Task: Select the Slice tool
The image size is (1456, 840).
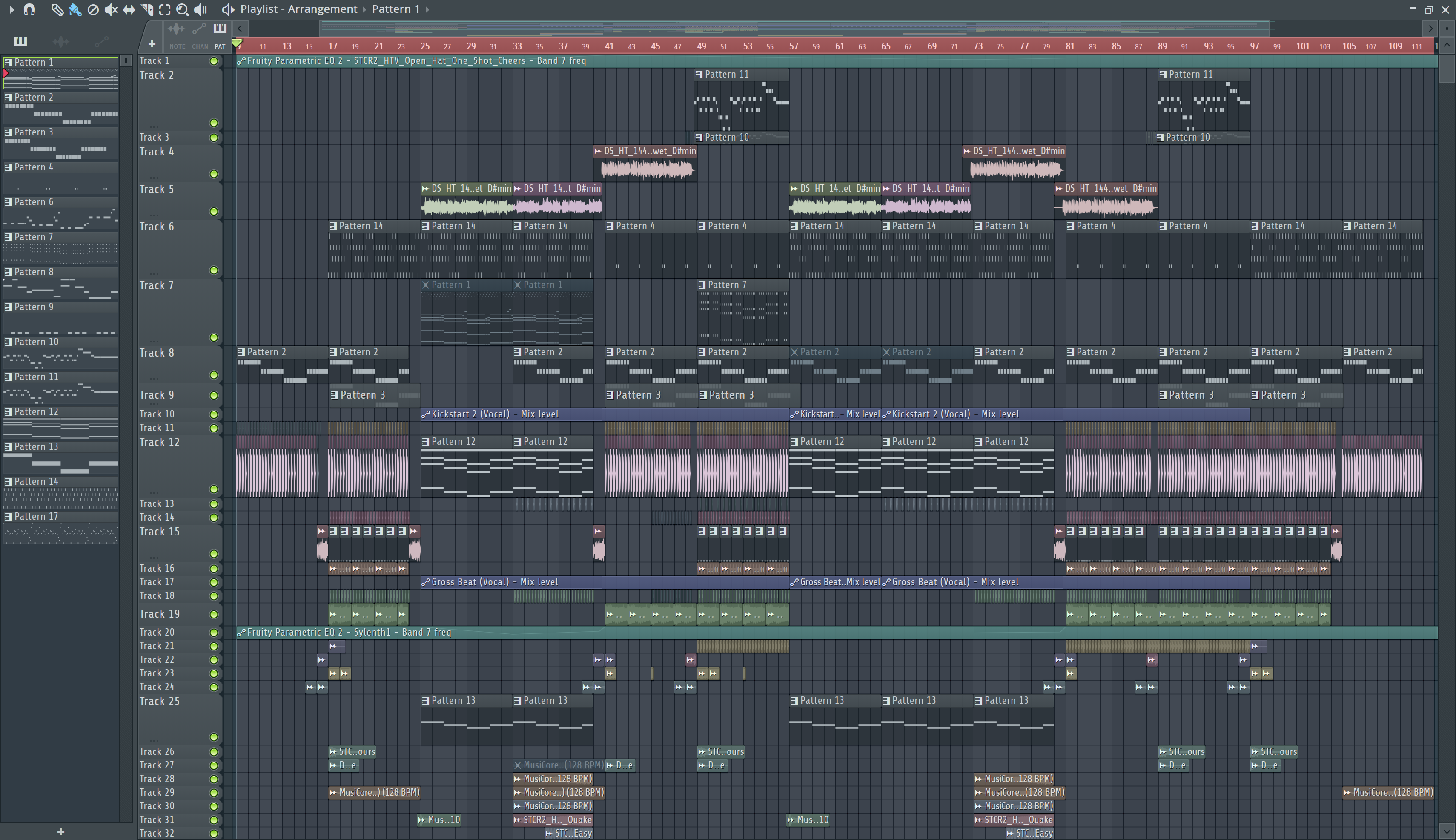Action: coord(147,9)
